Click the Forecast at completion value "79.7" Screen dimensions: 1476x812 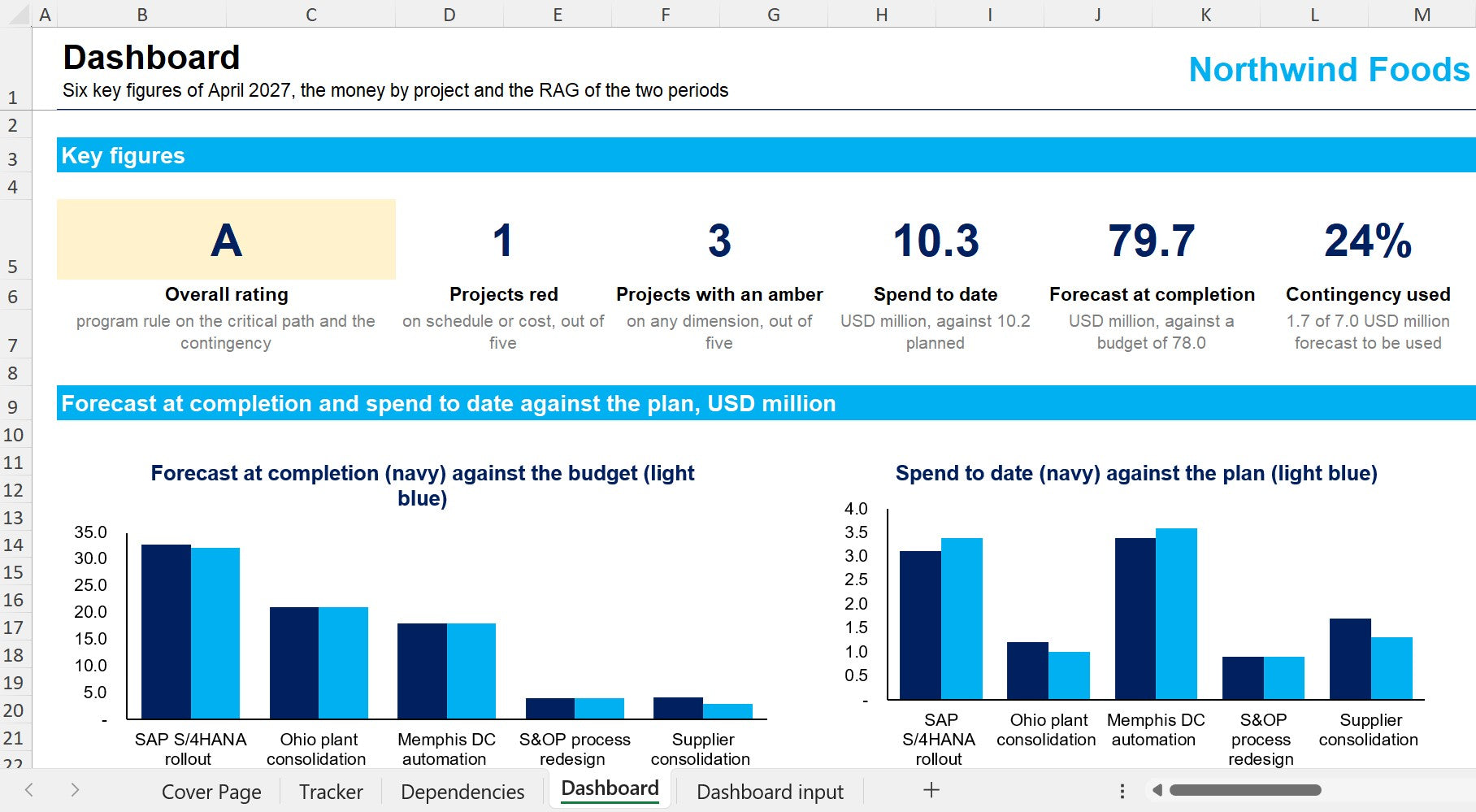click(1152, 241)
